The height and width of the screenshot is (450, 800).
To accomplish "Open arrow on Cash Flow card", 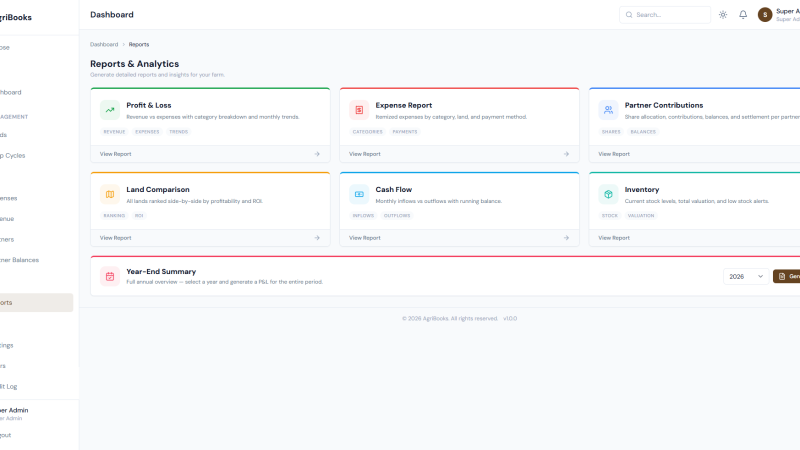I will click(566, 238).
